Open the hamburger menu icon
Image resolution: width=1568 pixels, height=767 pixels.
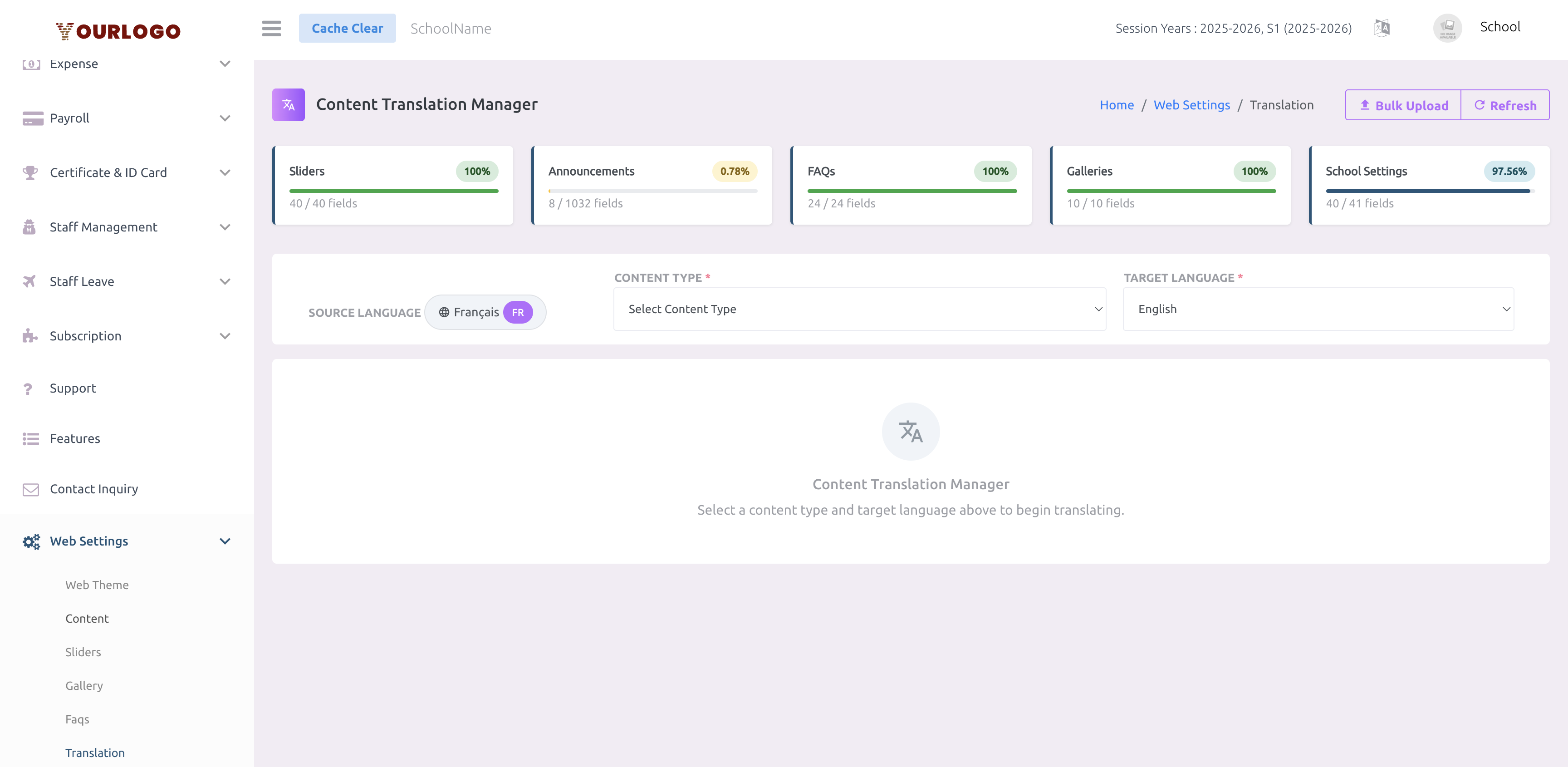(271, 28)
